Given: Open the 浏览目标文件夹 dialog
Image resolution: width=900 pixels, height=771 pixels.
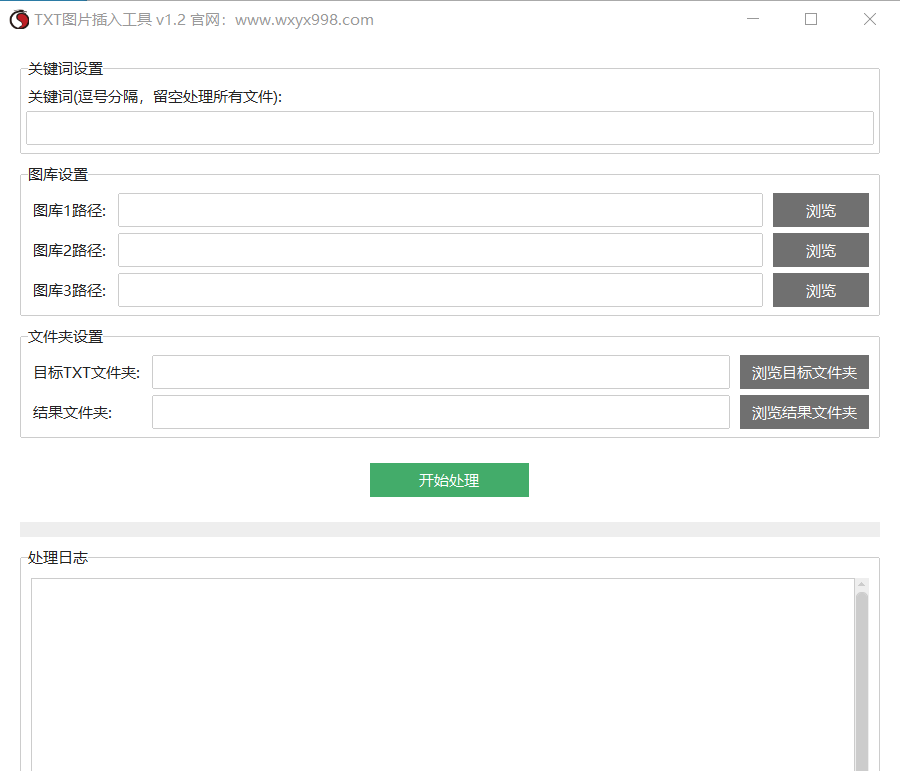Looking at the screenshot, I should pyautogui.click(x=804, y=372).
